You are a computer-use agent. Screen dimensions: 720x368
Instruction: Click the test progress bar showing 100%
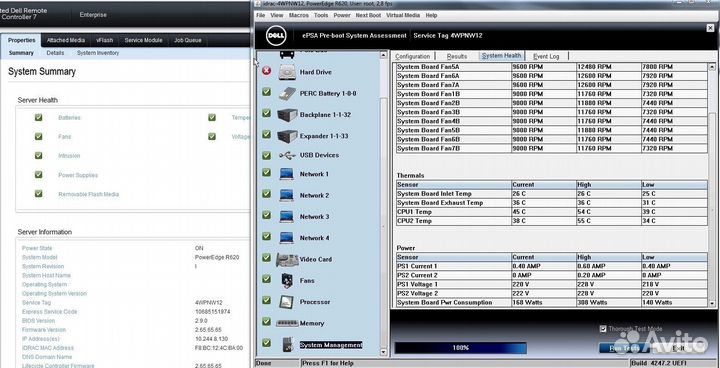[460, 348]
